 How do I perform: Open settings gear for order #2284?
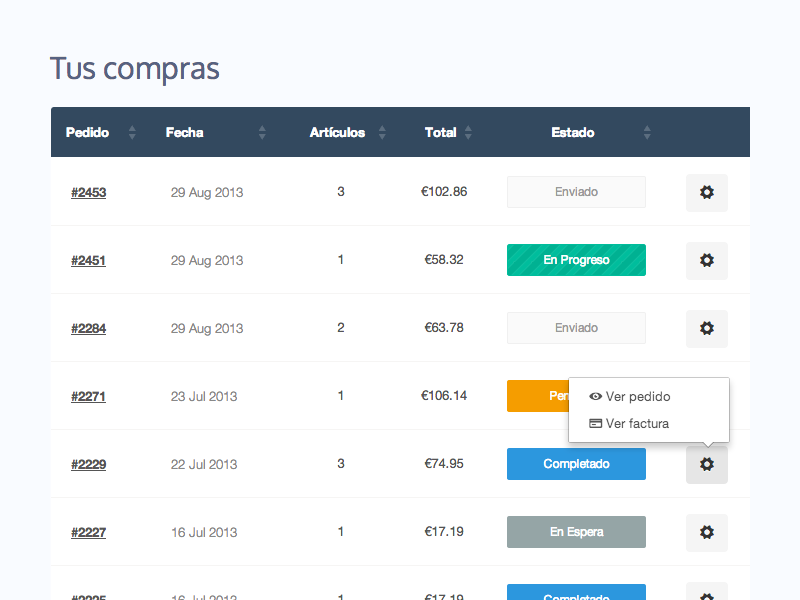(706, 328)
